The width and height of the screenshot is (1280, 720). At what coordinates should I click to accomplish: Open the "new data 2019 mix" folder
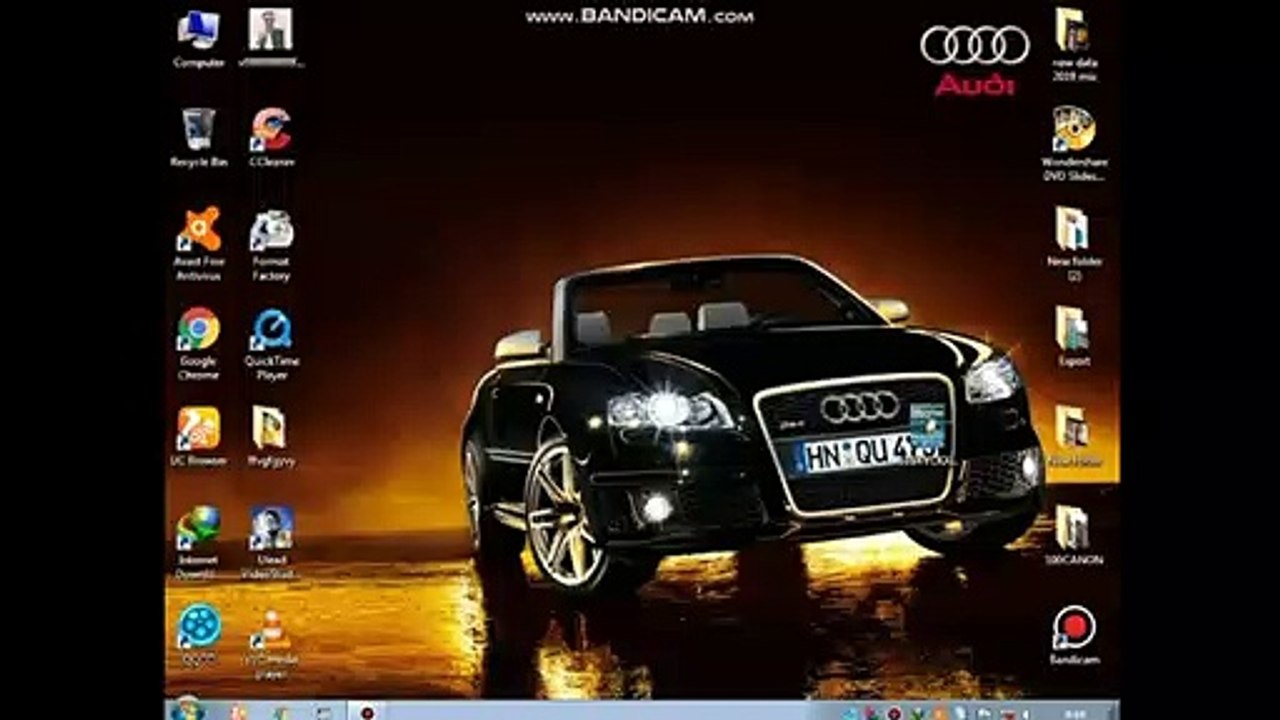click(1073, 45)
